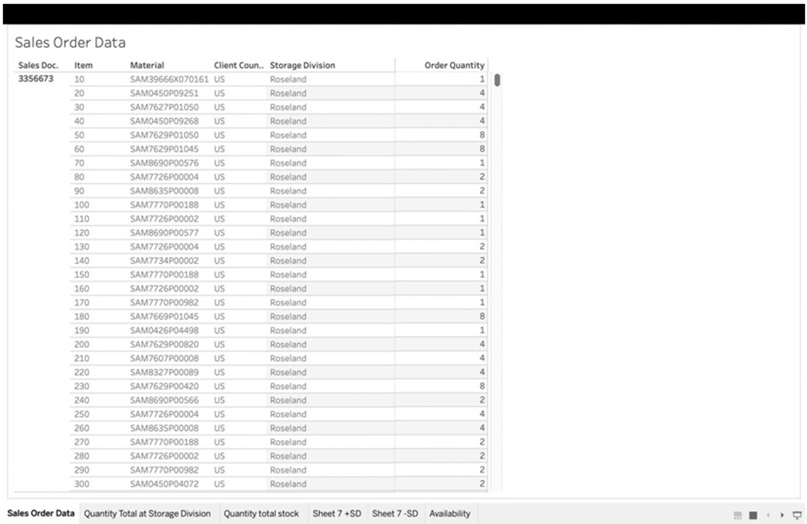Show sheet tabs view icon
Viewport: 807px width, 524px height.
(x=753, y=515)
